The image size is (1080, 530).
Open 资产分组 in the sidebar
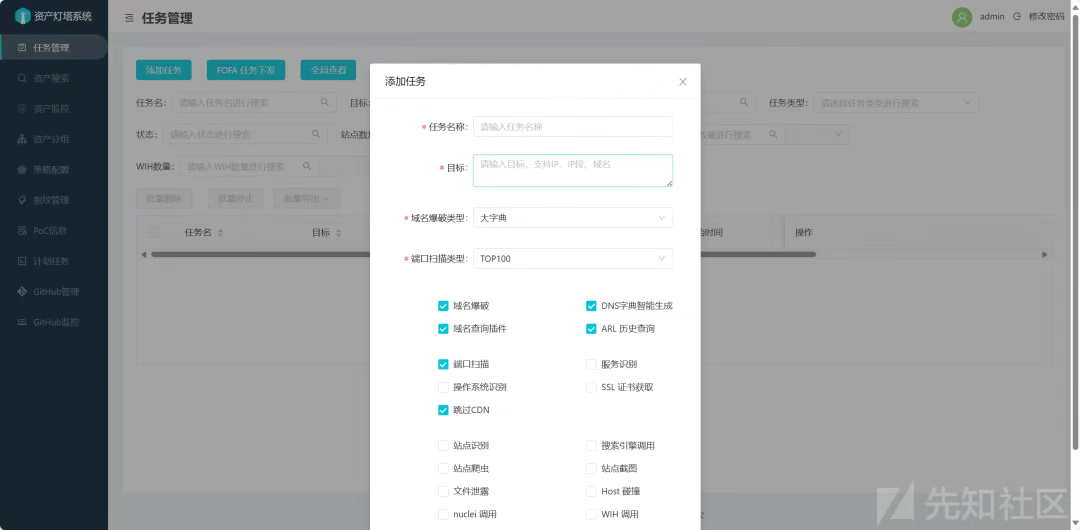click(x=53, y=139)
